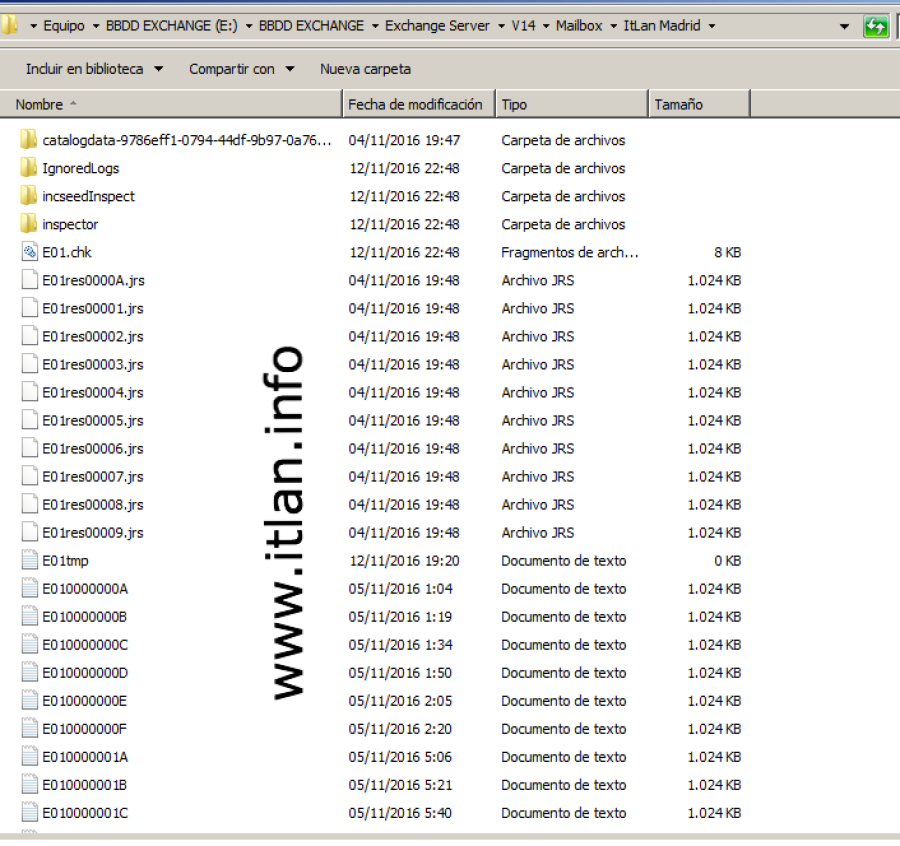Click the E010000000A log file icon
This screenshot has height=846, width=900.
point(29,588)
